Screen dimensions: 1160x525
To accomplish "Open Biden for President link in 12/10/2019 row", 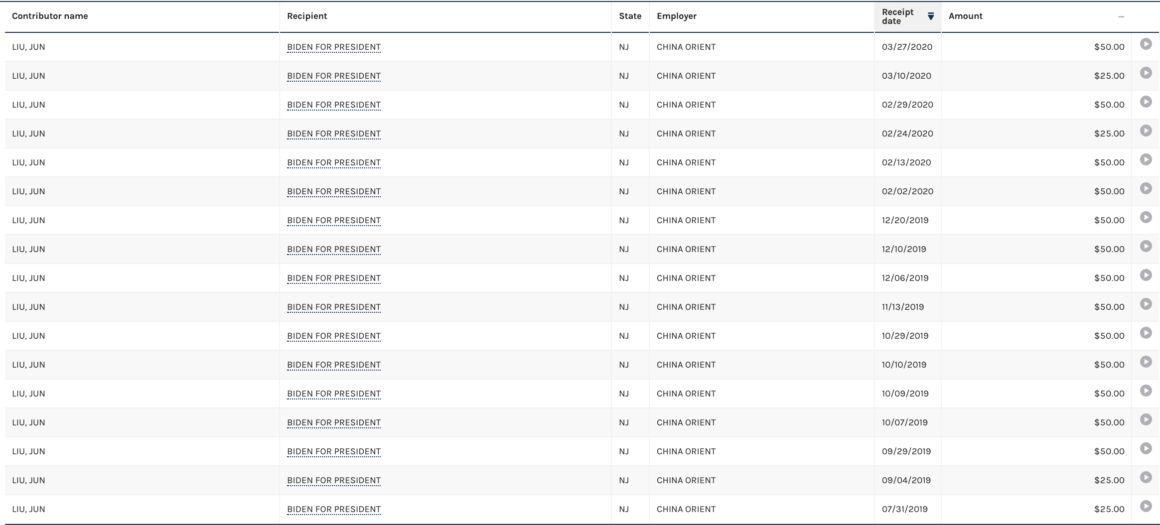I will click(333, 249).
